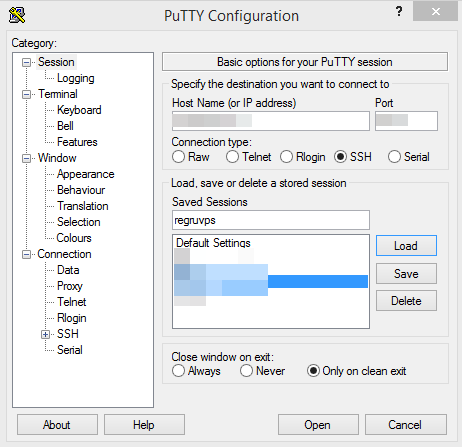Open the Logging category
The image size is (462, 447).
point(76,78)
